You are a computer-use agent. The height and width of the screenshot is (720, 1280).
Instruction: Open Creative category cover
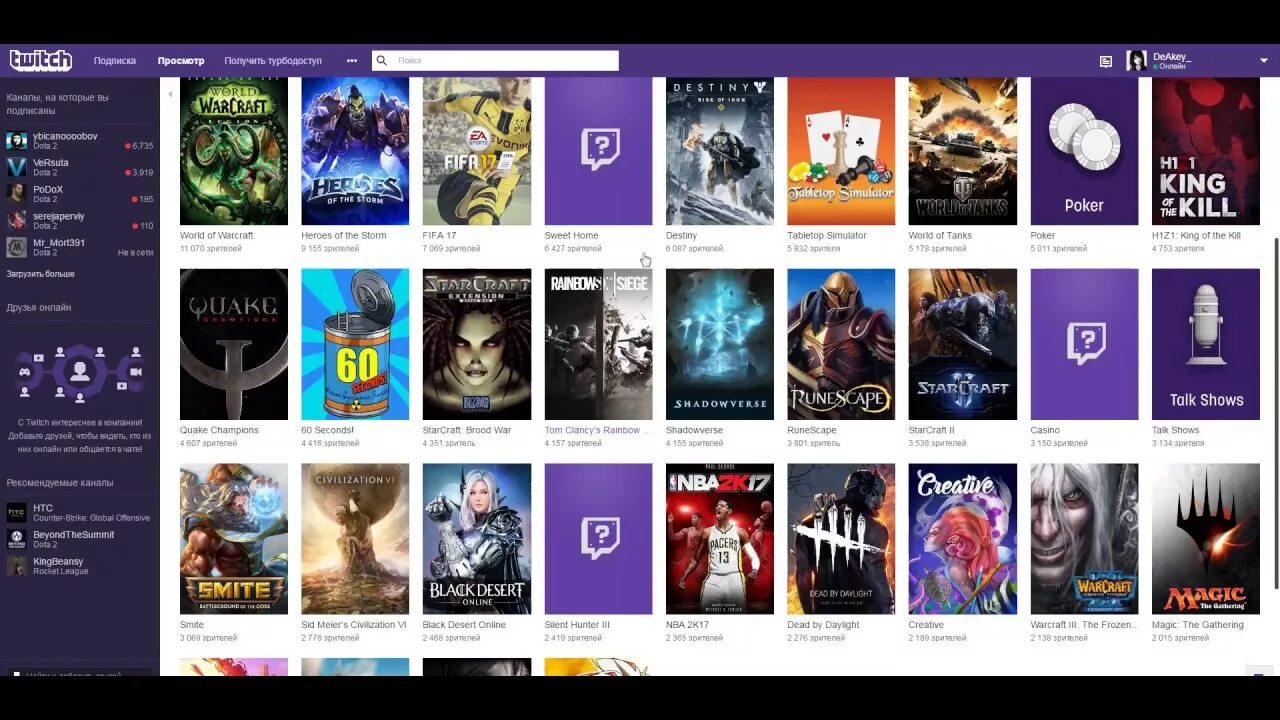(x=963, y=539)
